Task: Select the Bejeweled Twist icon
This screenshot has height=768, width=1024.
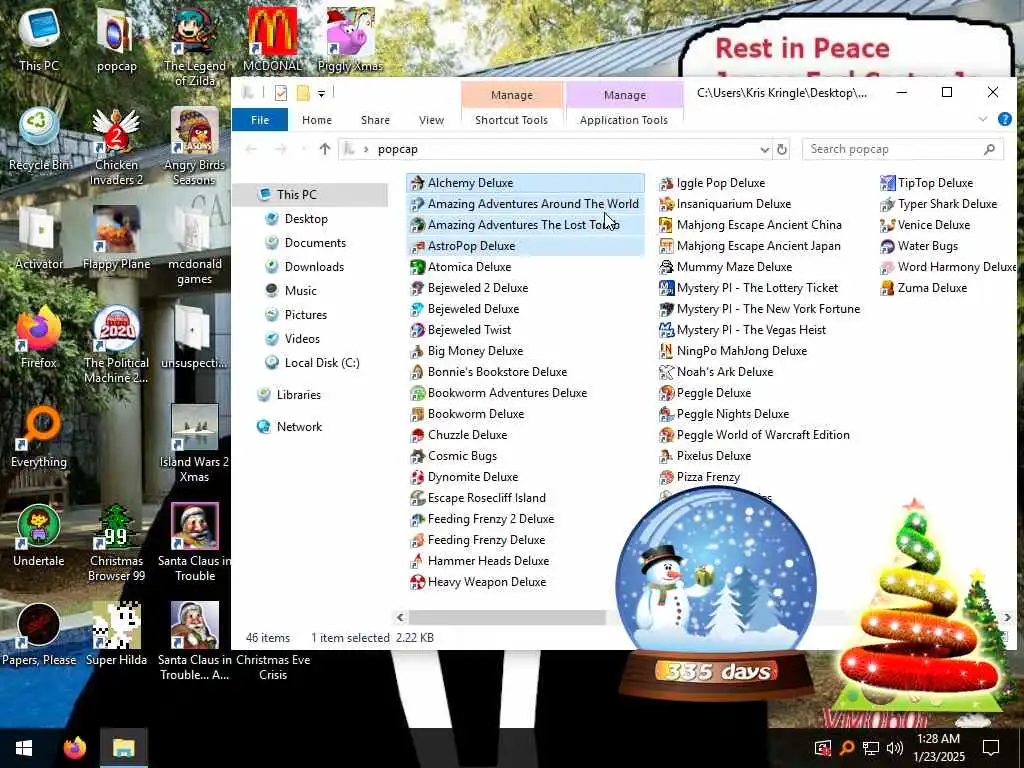Action: point(417,330)
